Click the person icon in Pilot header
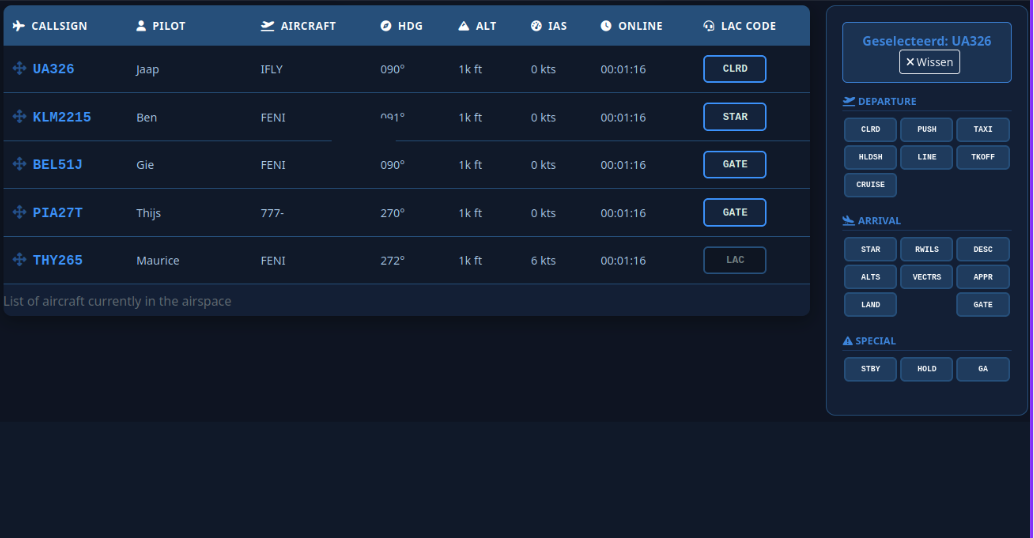The image size is (1034, 538). point(140,26)
